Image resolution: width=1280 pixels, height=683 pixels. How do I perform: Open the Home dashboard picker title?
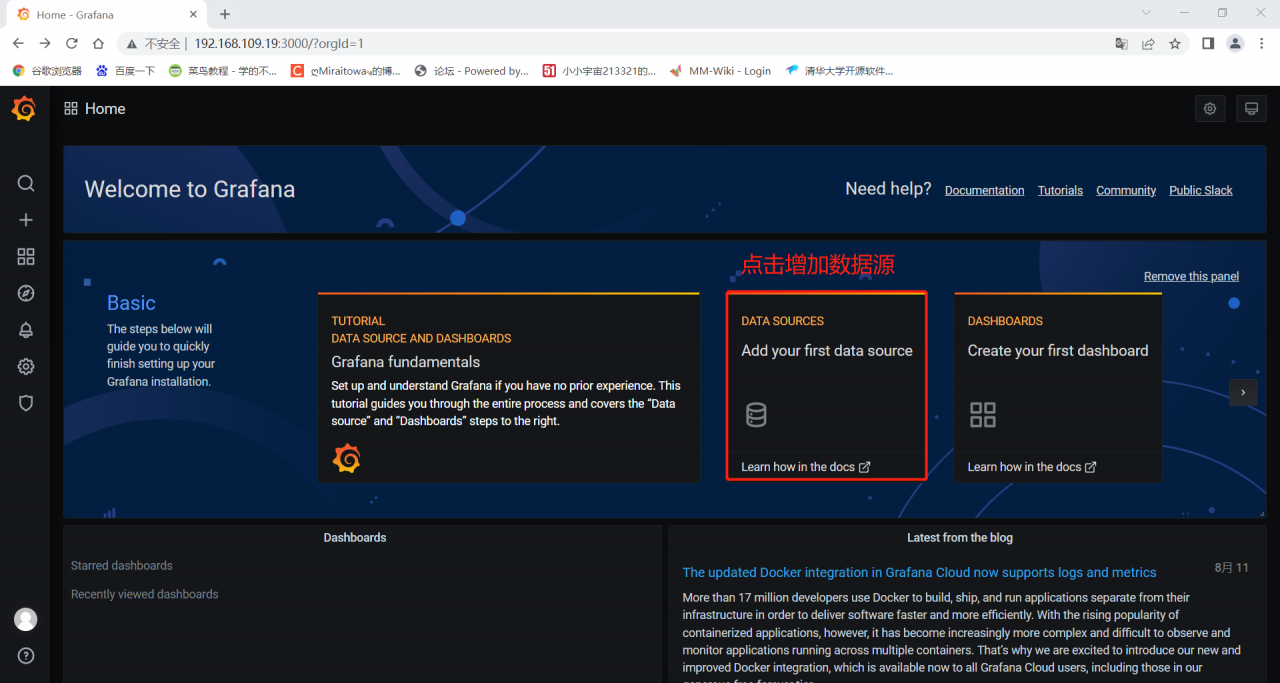pos(105,109)
